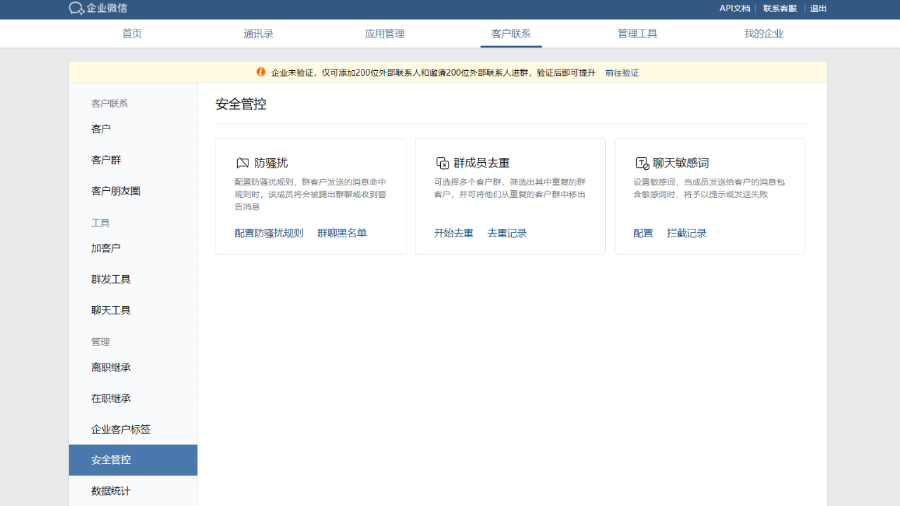
Task: Go to the 管理工具 tab
Action: point(637,33)
